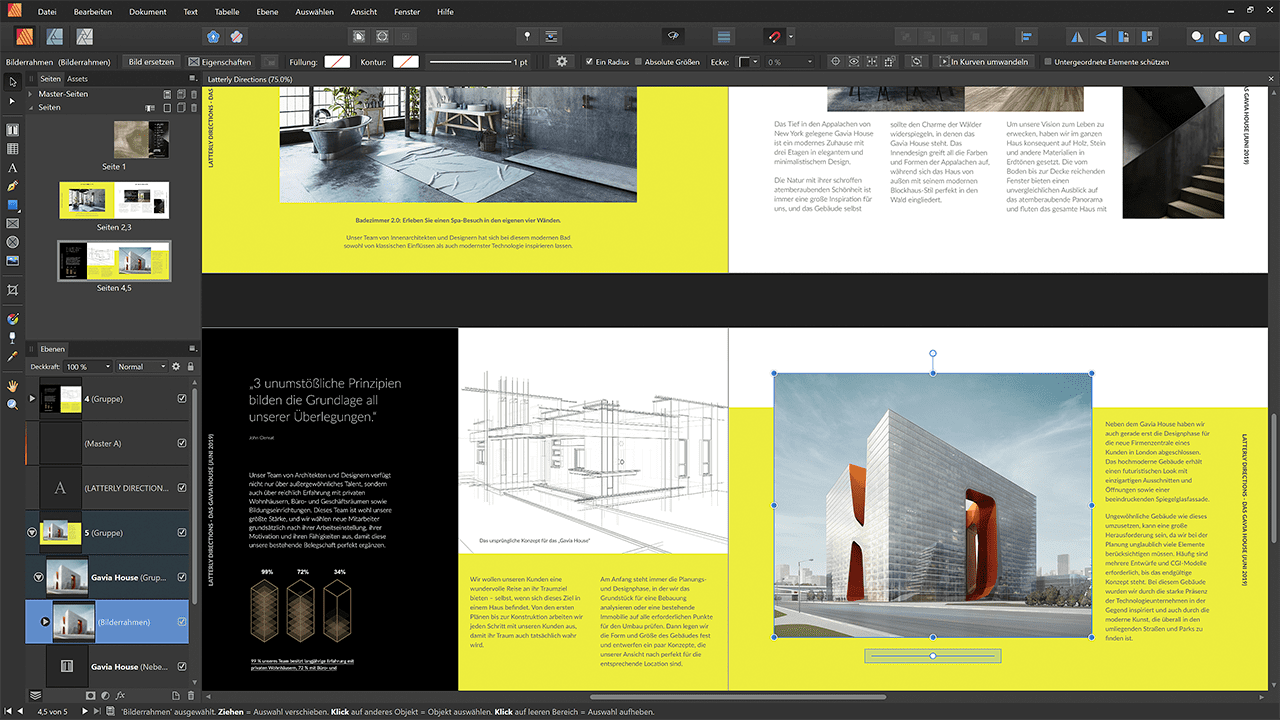The height and width of the screenshot is (720, 1280).
Task: Select the artistic Text tool
Action: coord(12,167)
